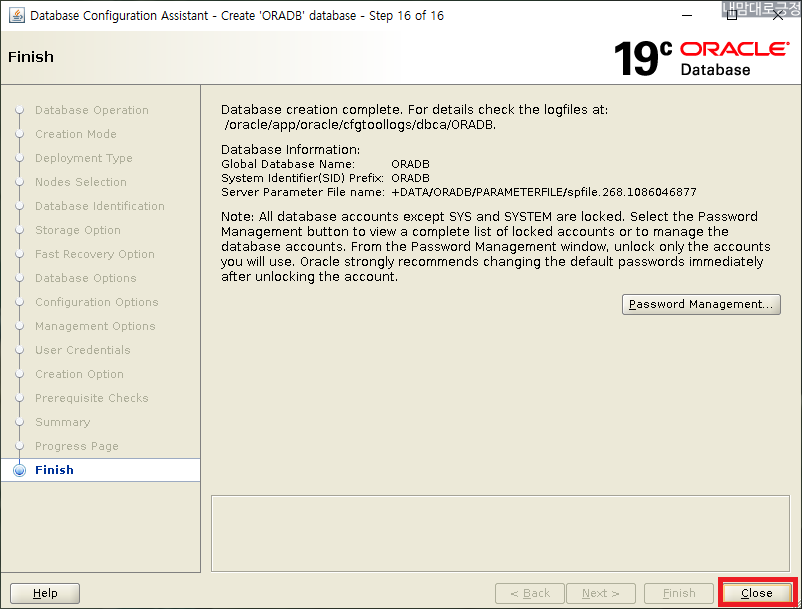
Task: Click the Finish page heading
Action: point(31,57)
